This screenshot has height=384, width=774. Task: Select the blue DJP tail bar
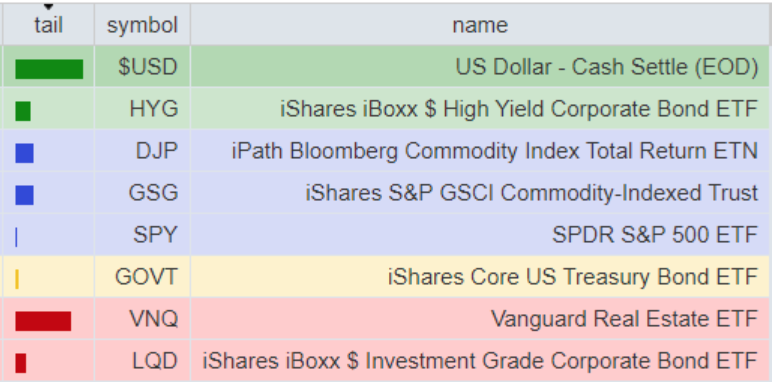click(25, 153)
